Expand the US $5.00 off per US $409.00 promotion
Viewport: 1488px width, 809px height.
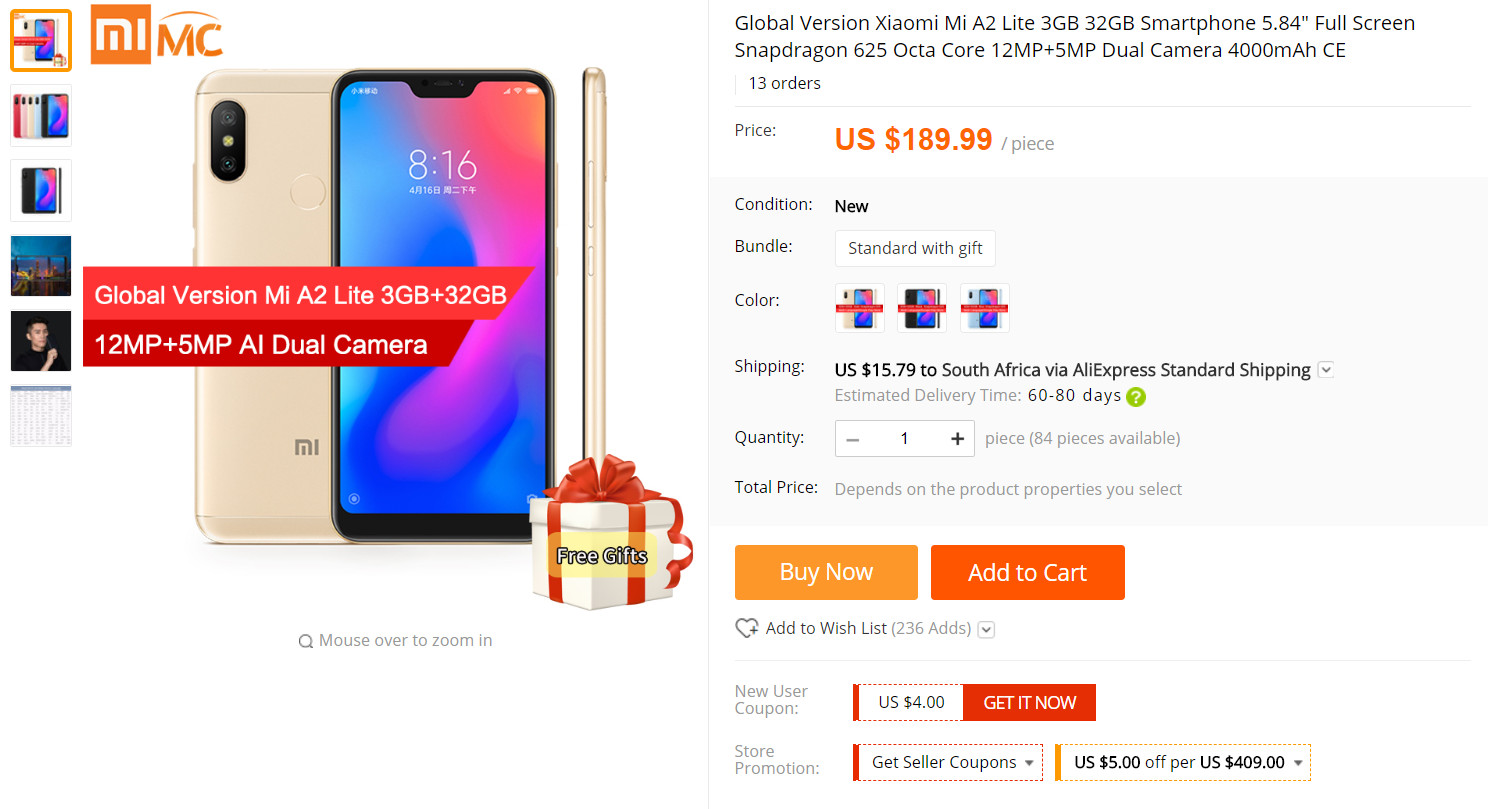1184,762
